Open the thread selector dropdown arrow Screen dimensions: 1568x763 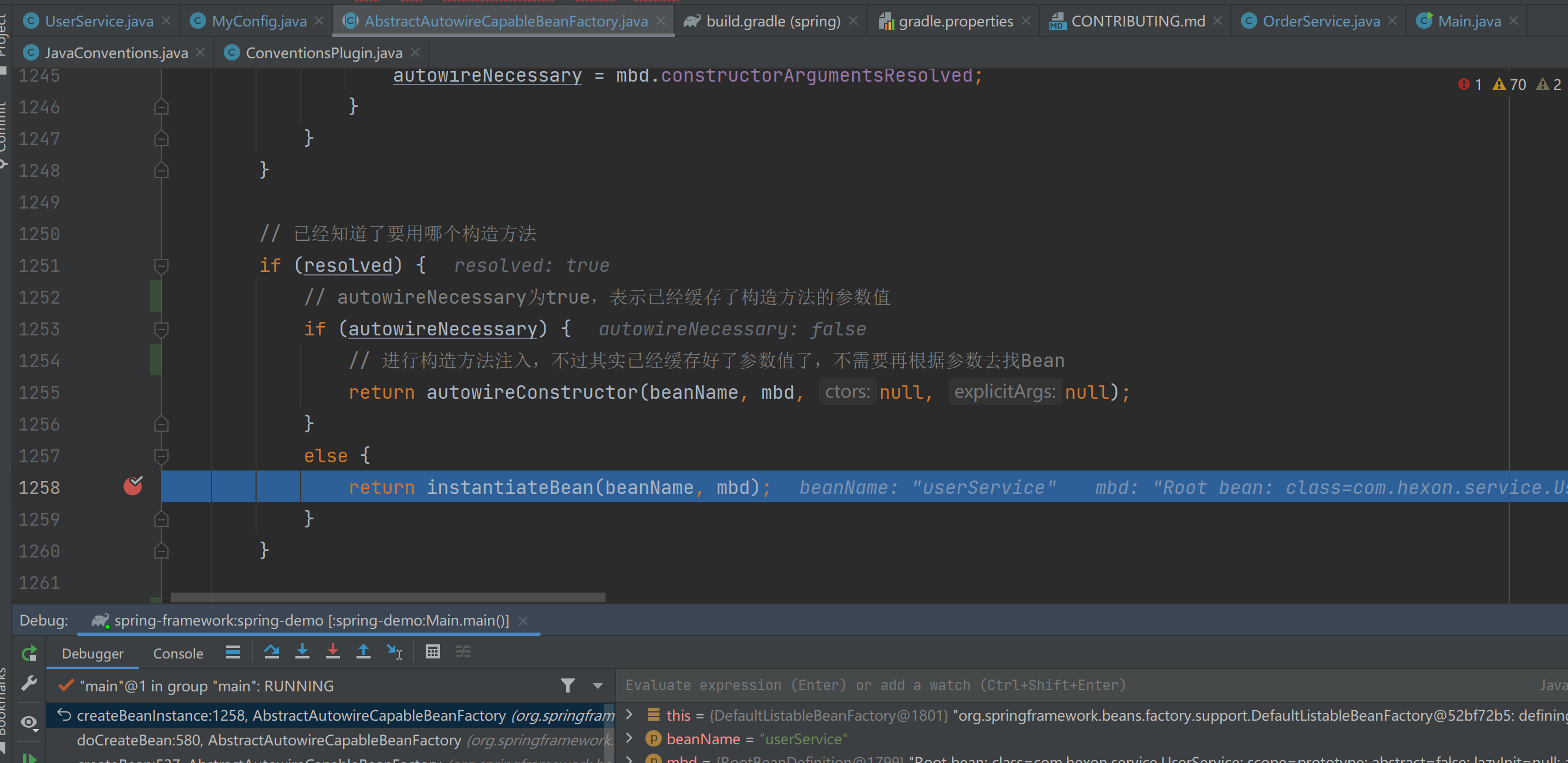[598, 685]
